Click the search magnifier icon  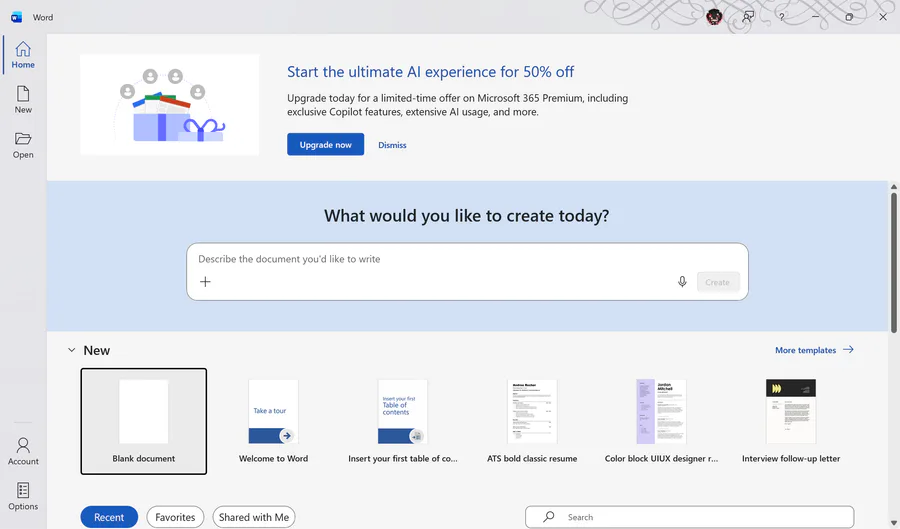pos(549,516)
